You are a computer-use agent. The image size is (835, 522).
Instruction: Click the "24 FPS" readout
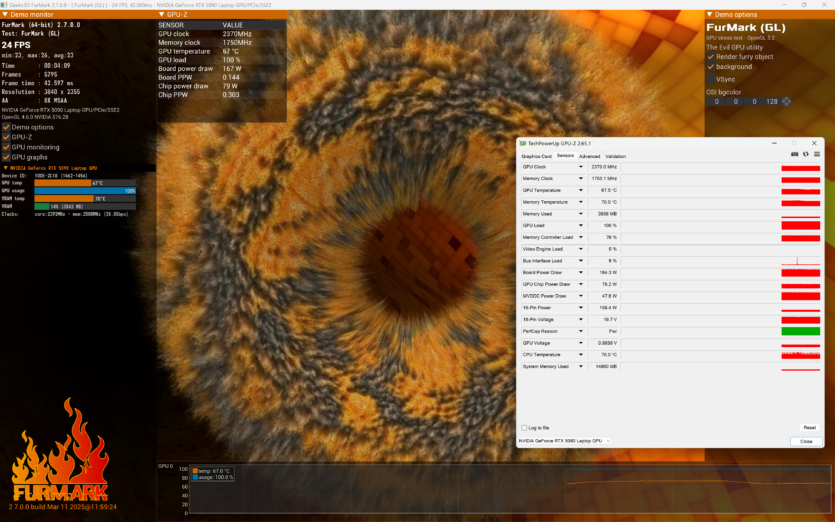coord(16,45)
